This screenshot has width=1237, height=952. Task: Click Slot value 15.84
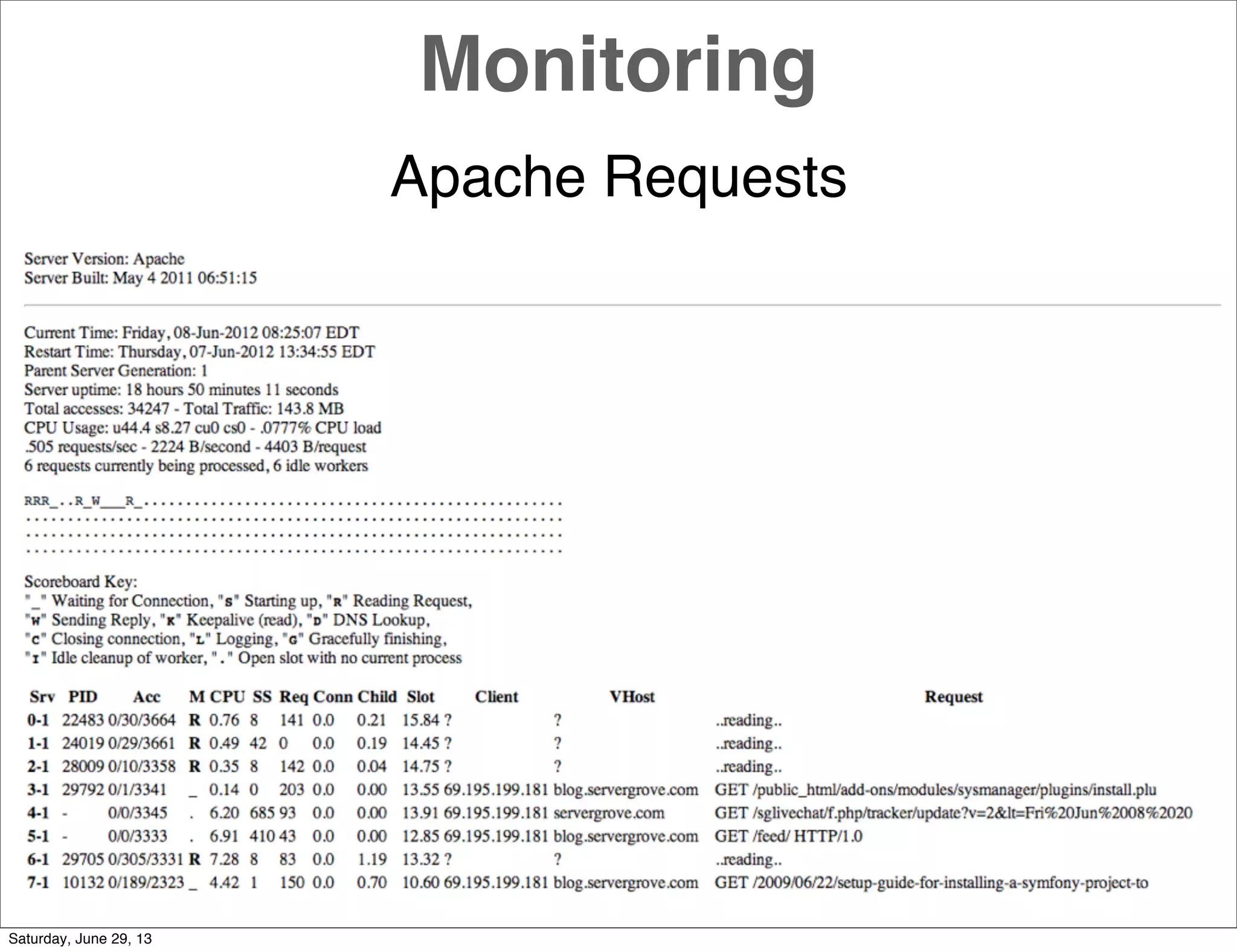(x=421, y=721)
